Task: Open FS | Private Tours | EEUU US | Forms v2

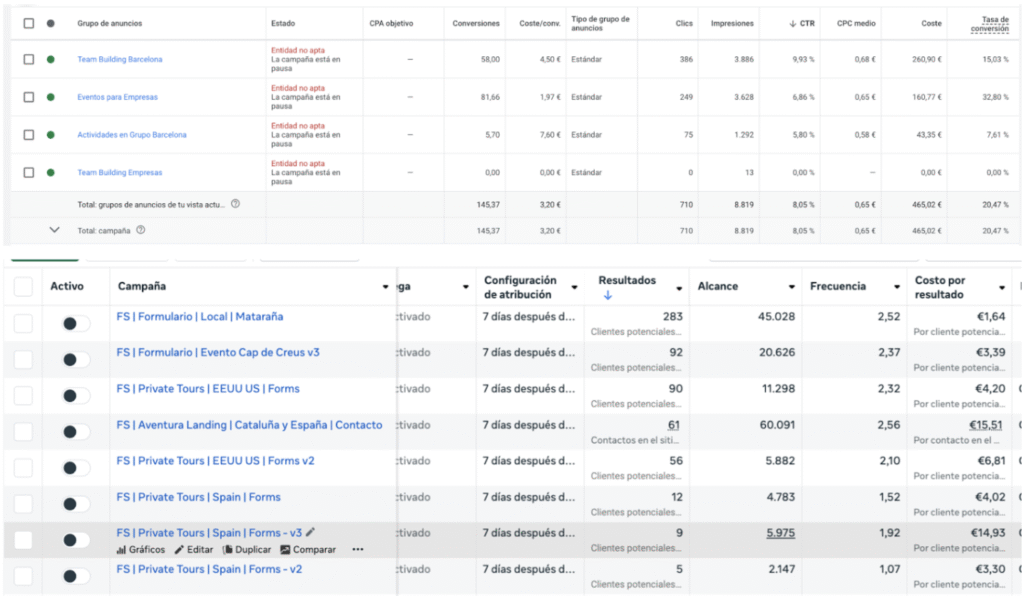Action: coord(215,461)
